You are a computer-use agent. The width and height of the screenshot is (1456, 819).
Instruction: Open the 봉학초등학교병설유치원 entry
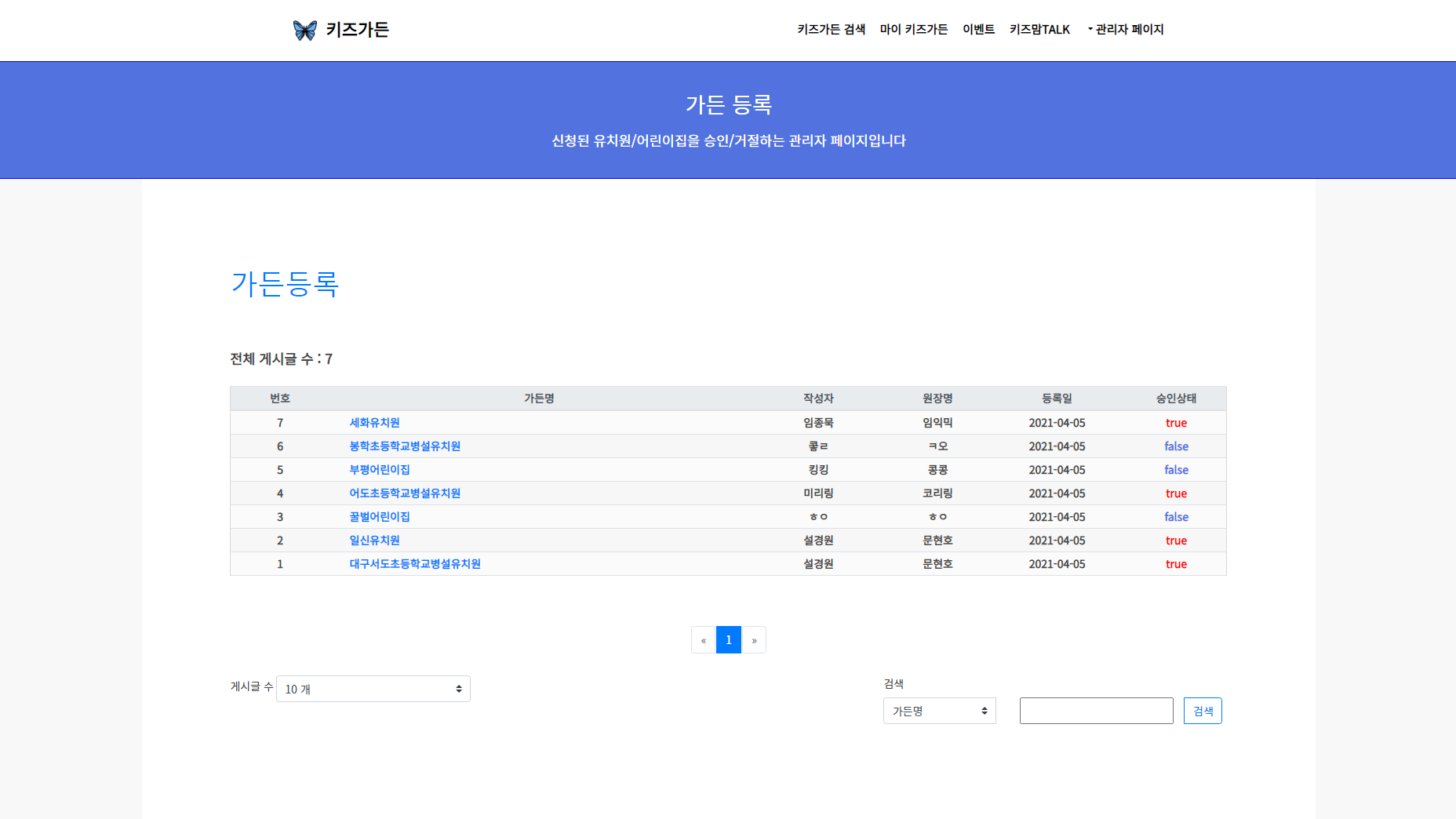pyautogui.click(x=405, y=446)
